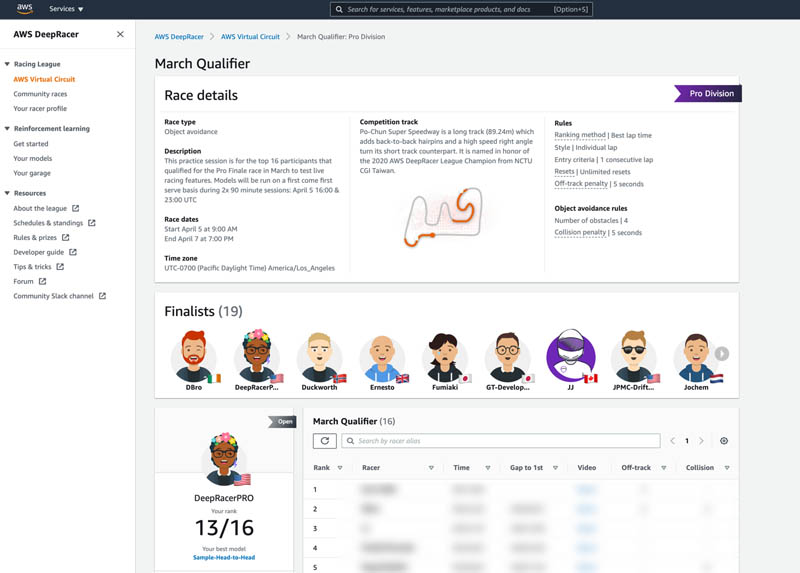This screenshot has width=800, height=573.
Task: Open the Services dropdown menu
Action: click(x=66, y=9)
